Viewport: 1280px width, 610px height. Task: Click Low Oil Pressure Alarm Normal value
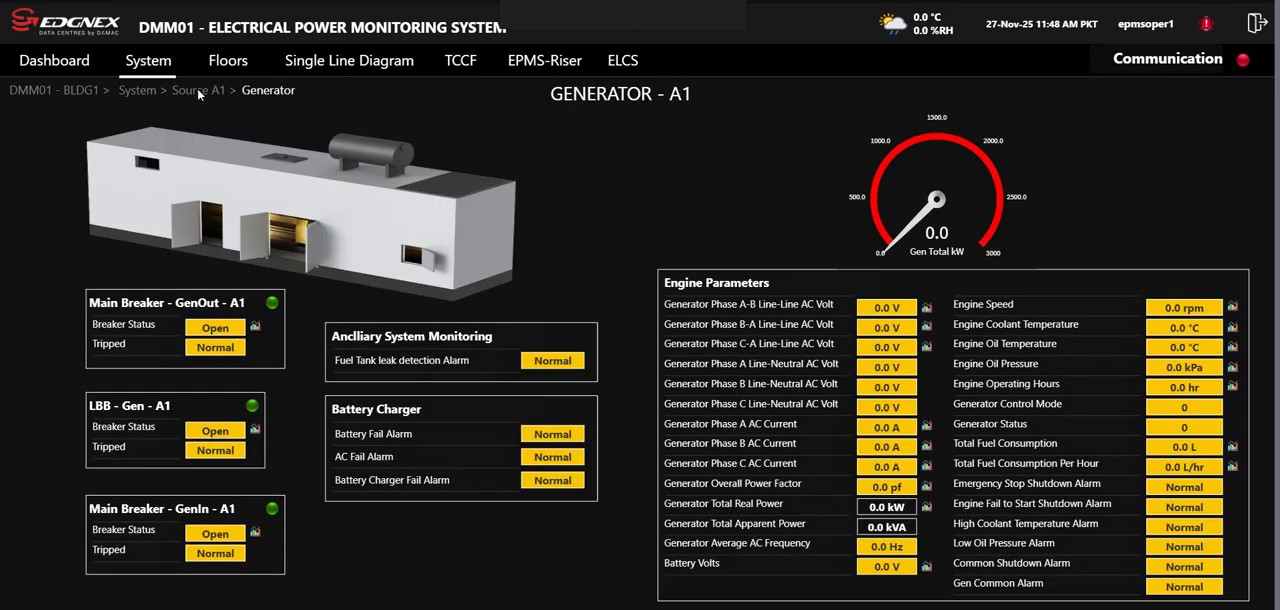pyautogui.click(x=1184, y=547)
